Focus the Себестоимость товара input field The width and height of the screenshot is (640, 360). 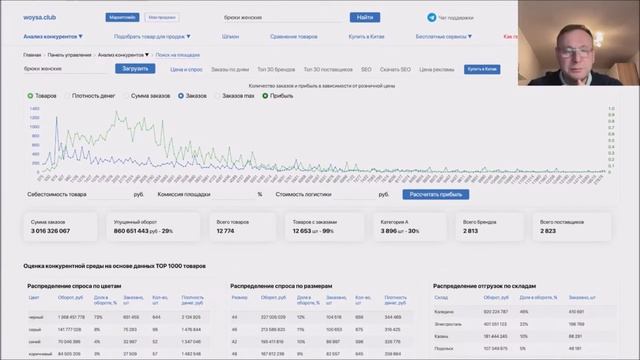point(109,195)
